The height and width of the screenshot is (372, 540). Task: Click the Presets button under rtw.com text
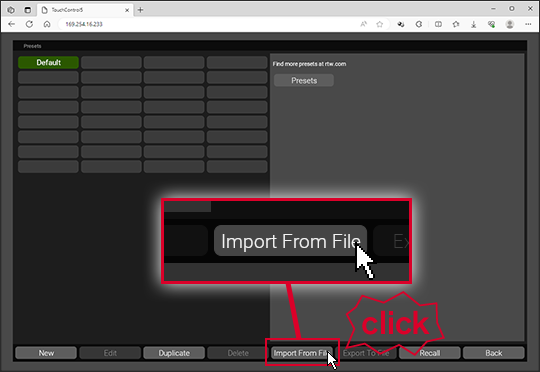304,80
